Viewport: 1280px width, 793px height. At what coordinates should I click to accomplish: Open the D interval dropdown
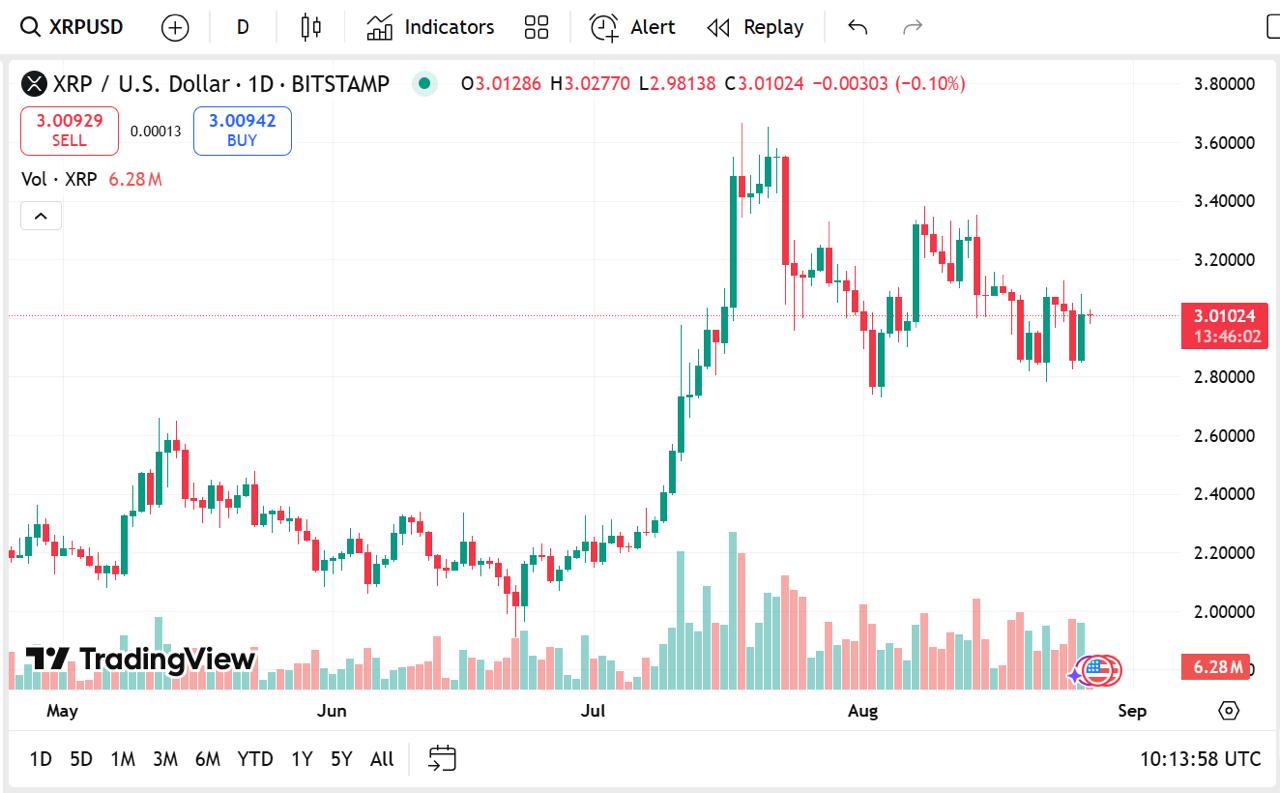point(243,27)
